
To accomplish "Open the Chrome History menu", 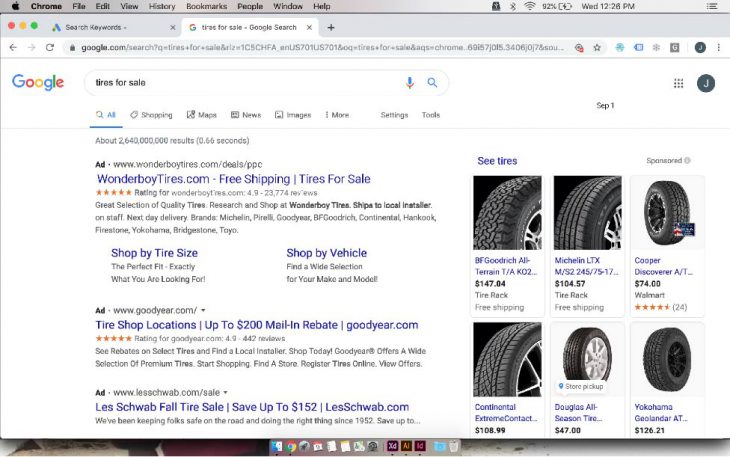I will pos(162,7).
